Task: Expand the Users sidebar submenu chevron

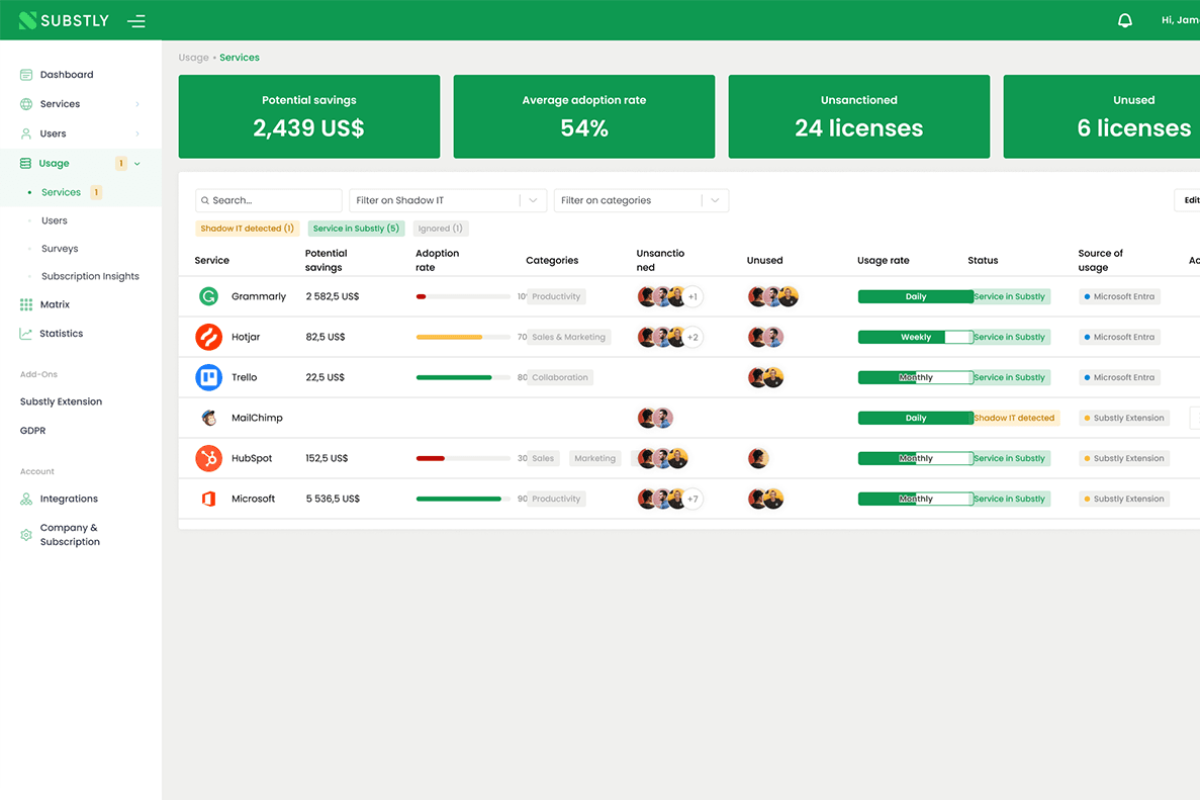Action: coord(137,134)
